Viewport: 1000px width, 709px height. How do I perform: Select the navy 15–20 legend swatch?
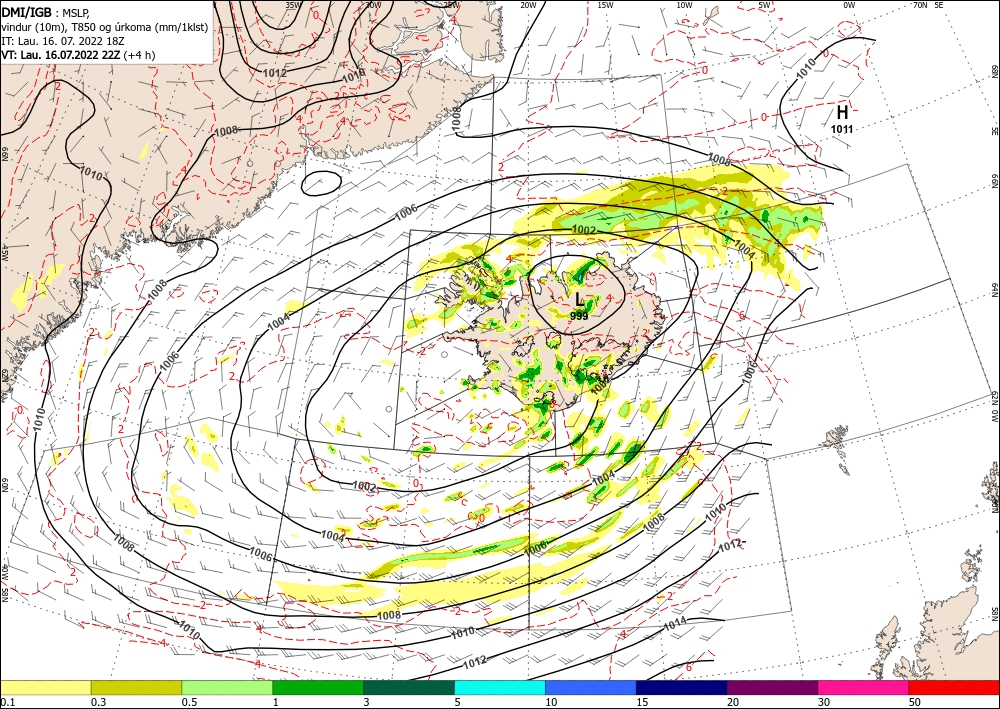click(x=682, y=687)
